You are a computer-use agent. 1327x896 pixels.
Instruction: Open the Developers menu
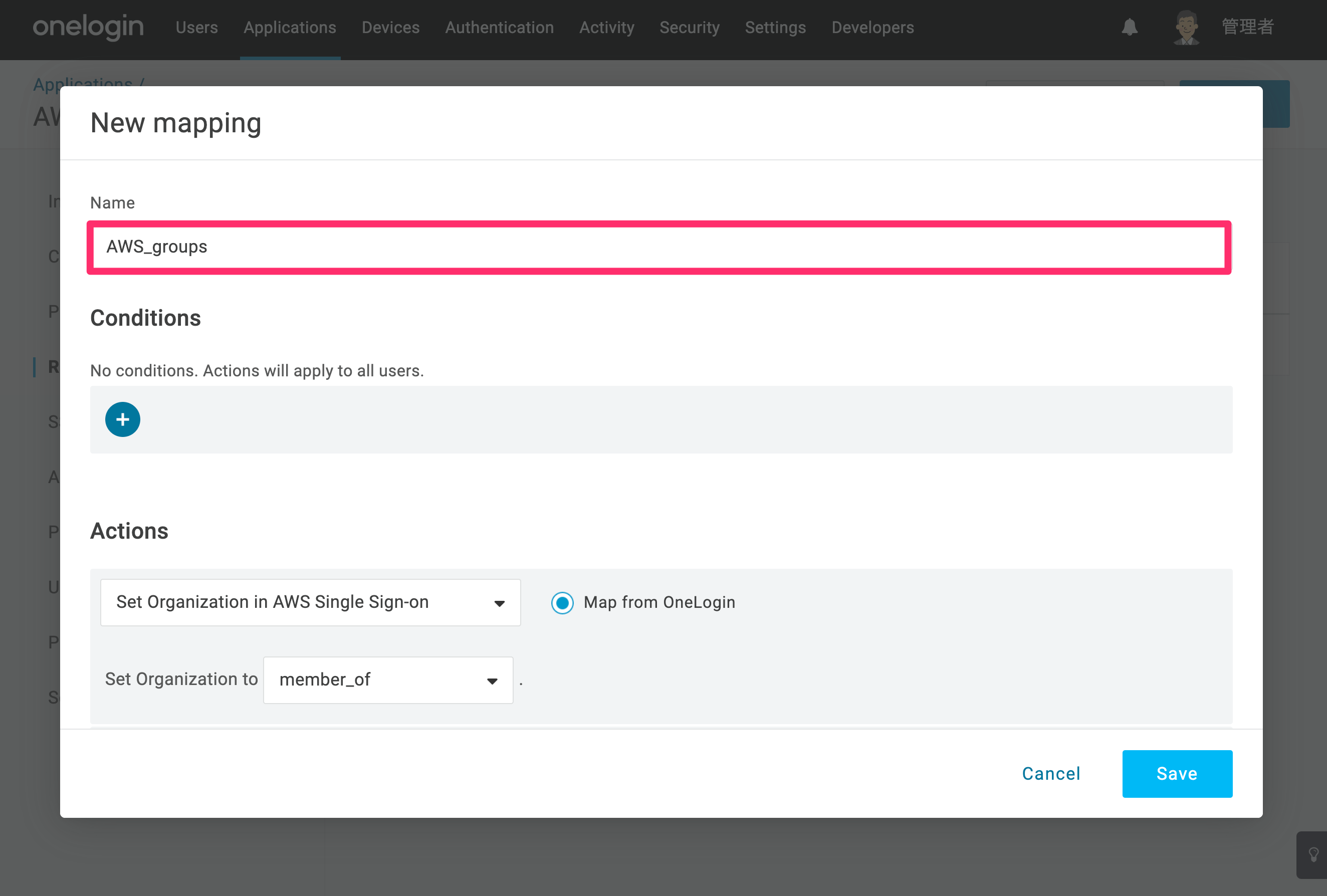[x=872, y=28]
